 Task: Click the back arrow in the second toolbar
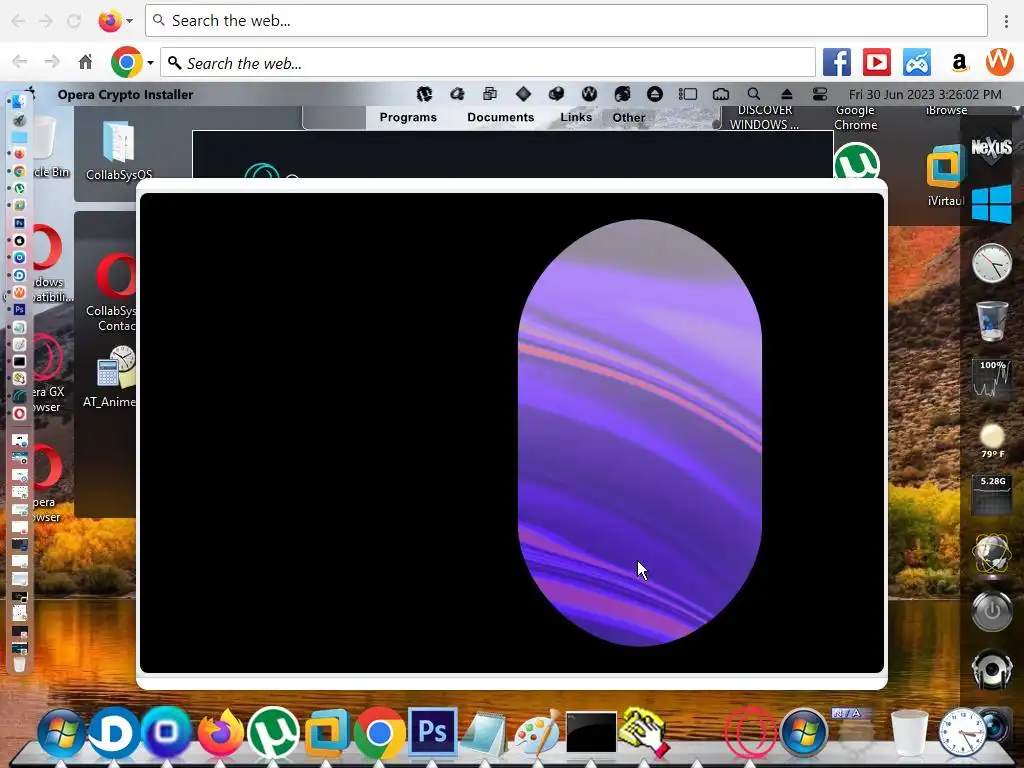pos(20,63)
